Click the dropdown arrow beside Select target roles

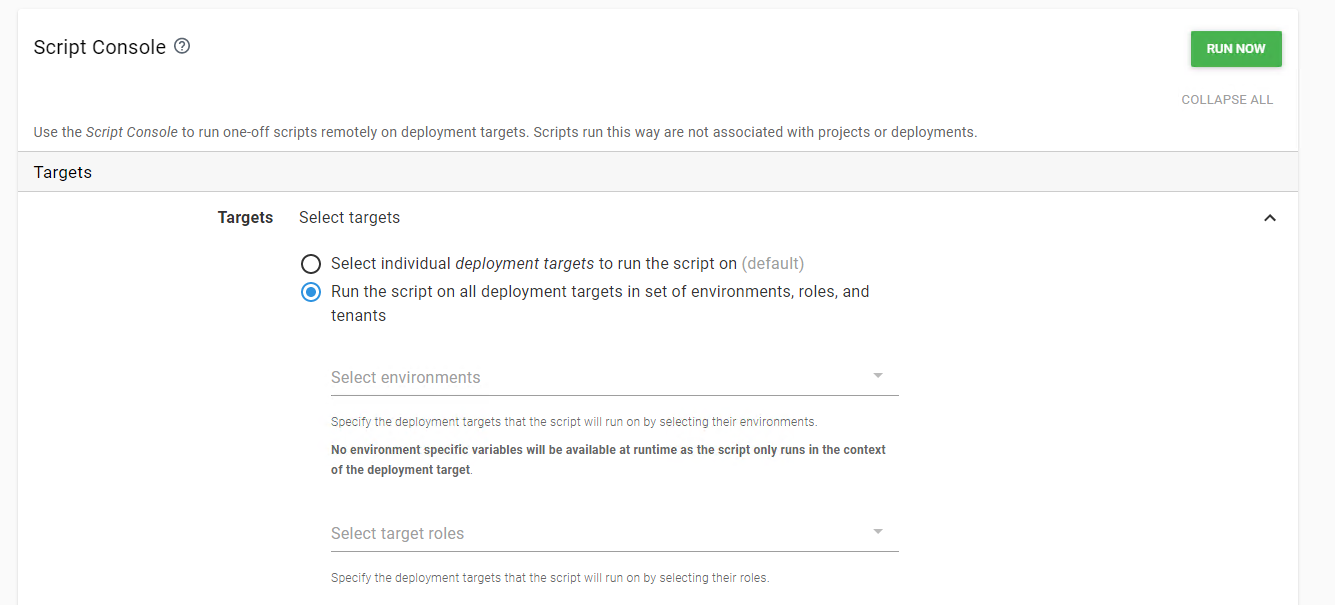(x=877, y=530)
